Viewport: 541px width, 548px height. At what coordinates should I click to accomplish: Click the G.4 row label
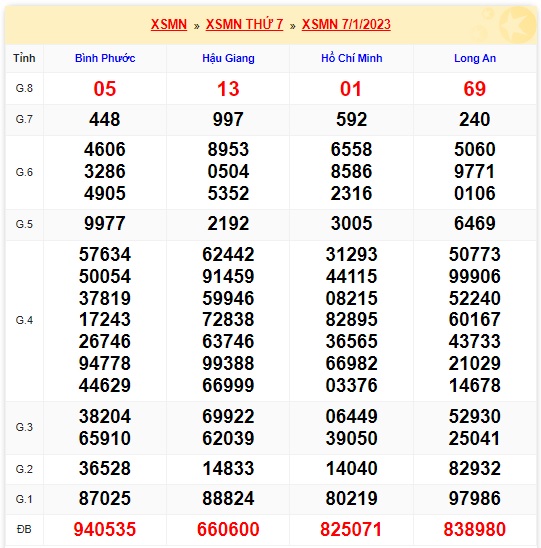[x=24, y=320]
